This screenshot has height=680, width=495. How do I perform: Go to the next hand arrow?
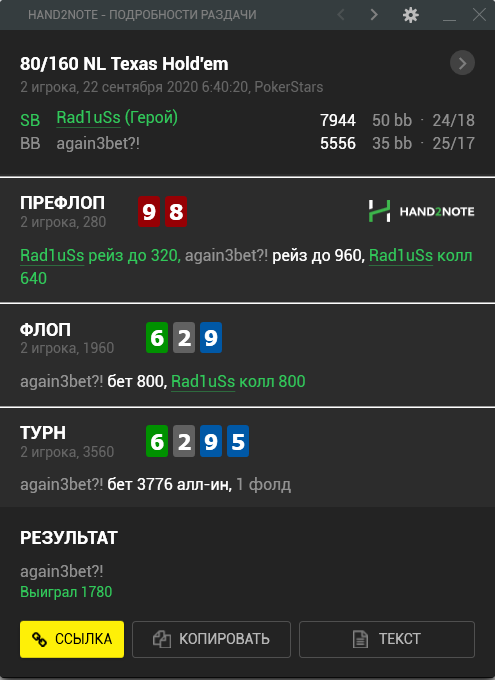point(374,15)
